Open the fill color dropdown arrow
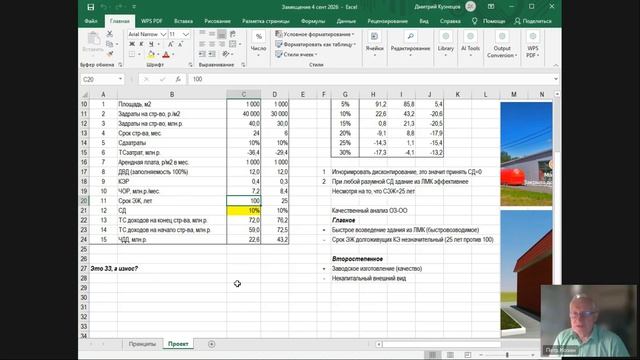Screen dimensions: 640x360 (158, 54)
